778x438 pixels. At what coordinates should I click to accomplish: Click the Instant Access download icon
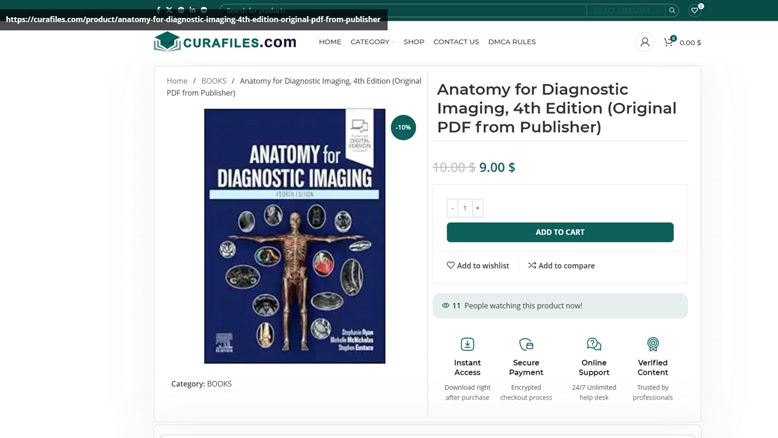[x=467, y=344]
